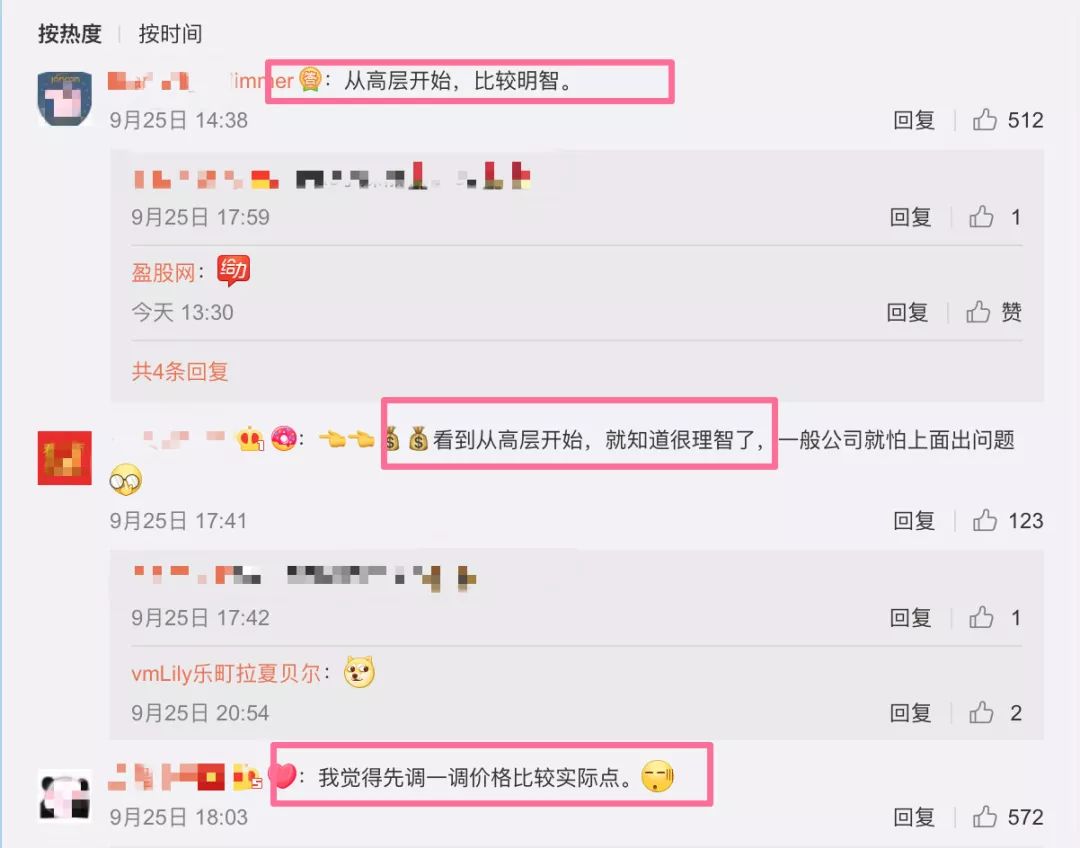Reply to 盈股网's comment from 今天 13:30
1080x848 pixels.
click(x=907, y=311)
